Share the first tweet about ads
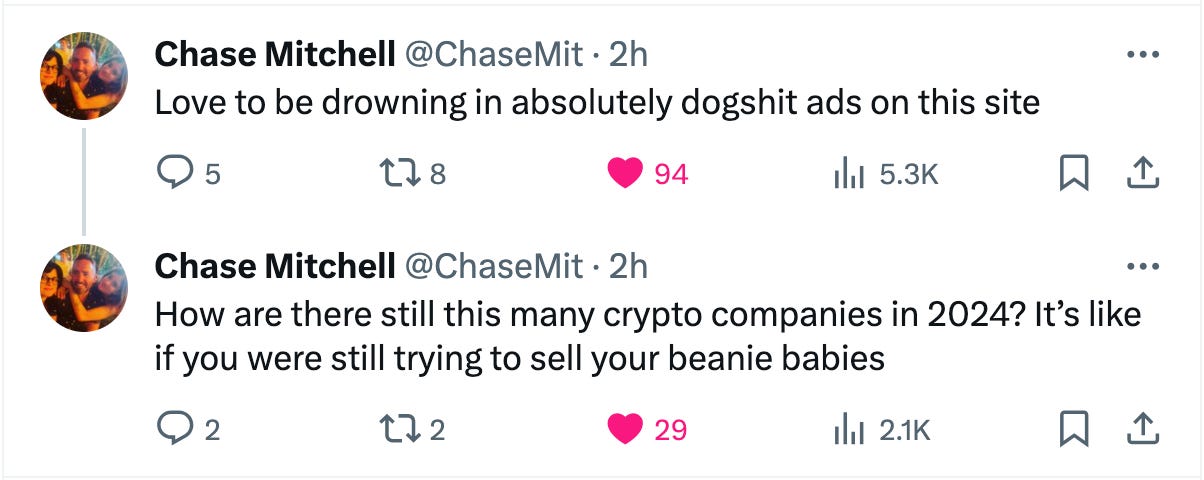 tap(1141, 175)
